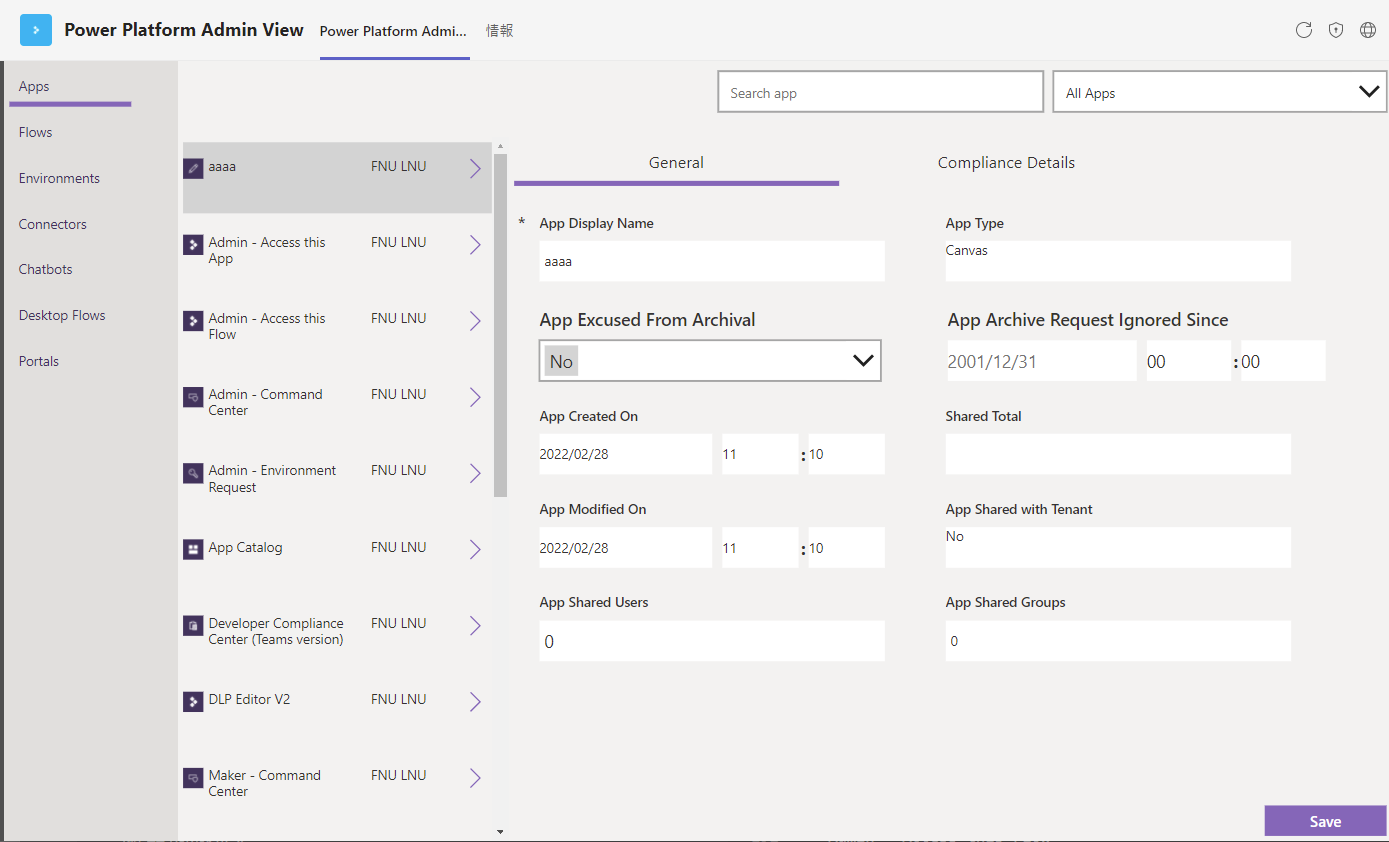The image size is (1389, 842).
Task: Click the App Shared Groups field
Action: [x=1118, y=641]
